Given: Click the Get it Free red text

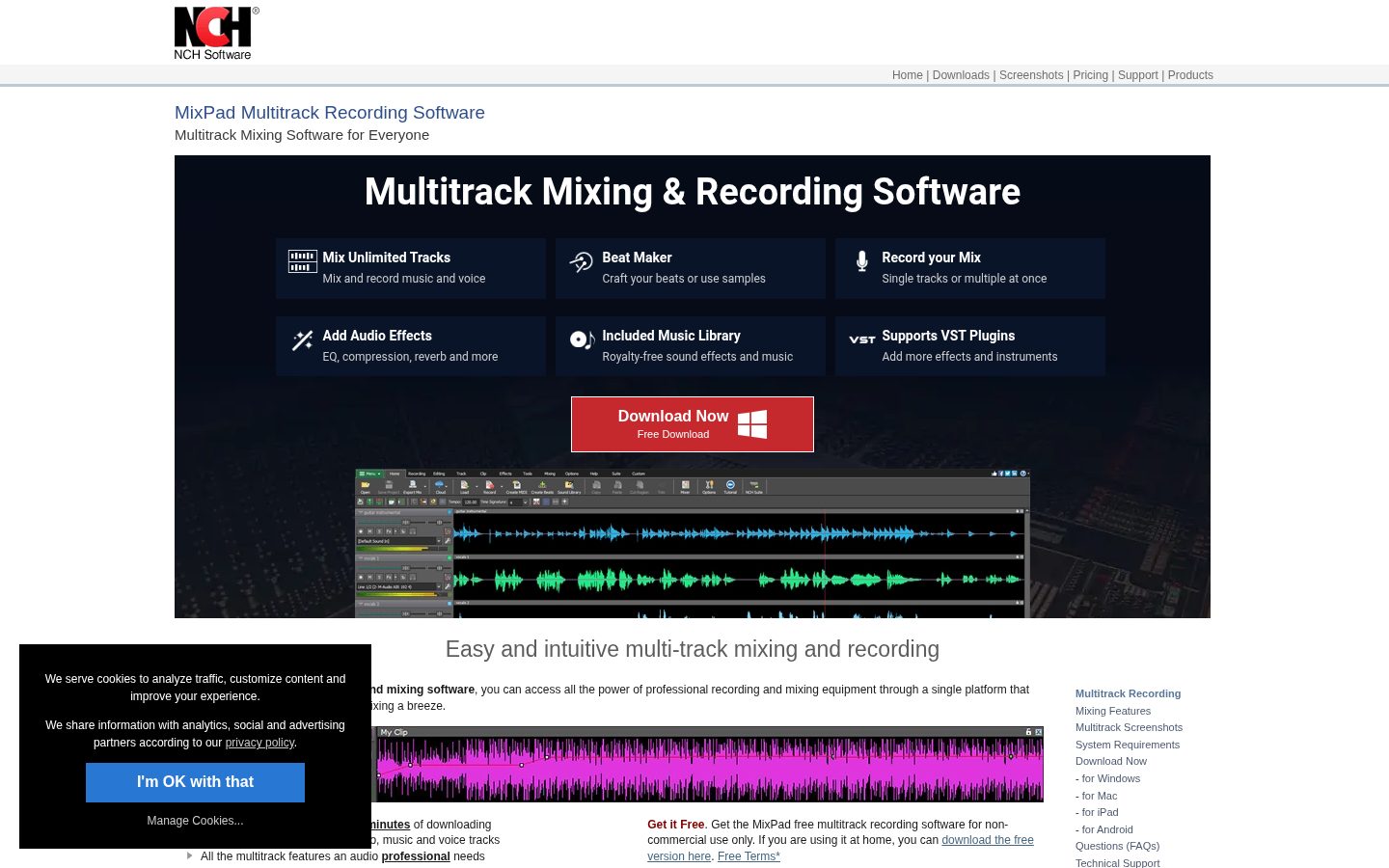Looking at the screenshot, I should point(676,825).
